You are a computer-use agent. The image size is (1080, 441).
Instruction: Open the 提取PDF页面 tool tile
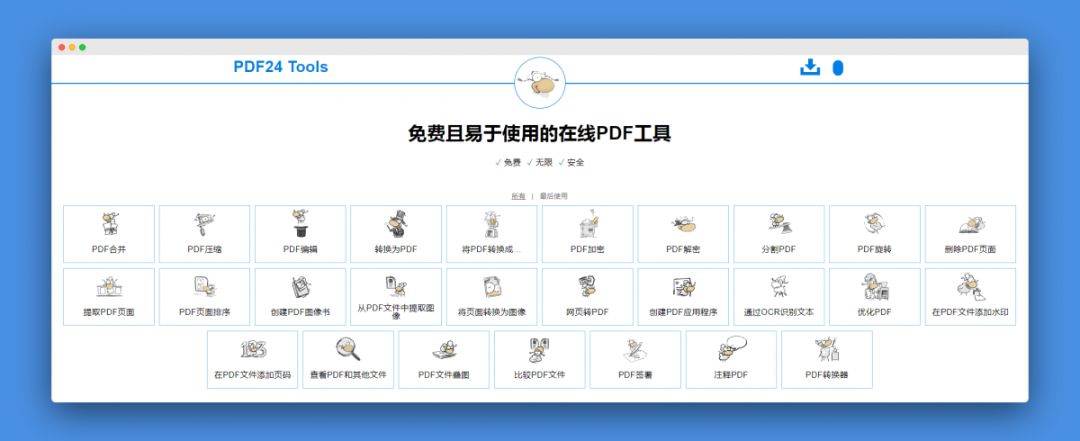click(109, 297)
